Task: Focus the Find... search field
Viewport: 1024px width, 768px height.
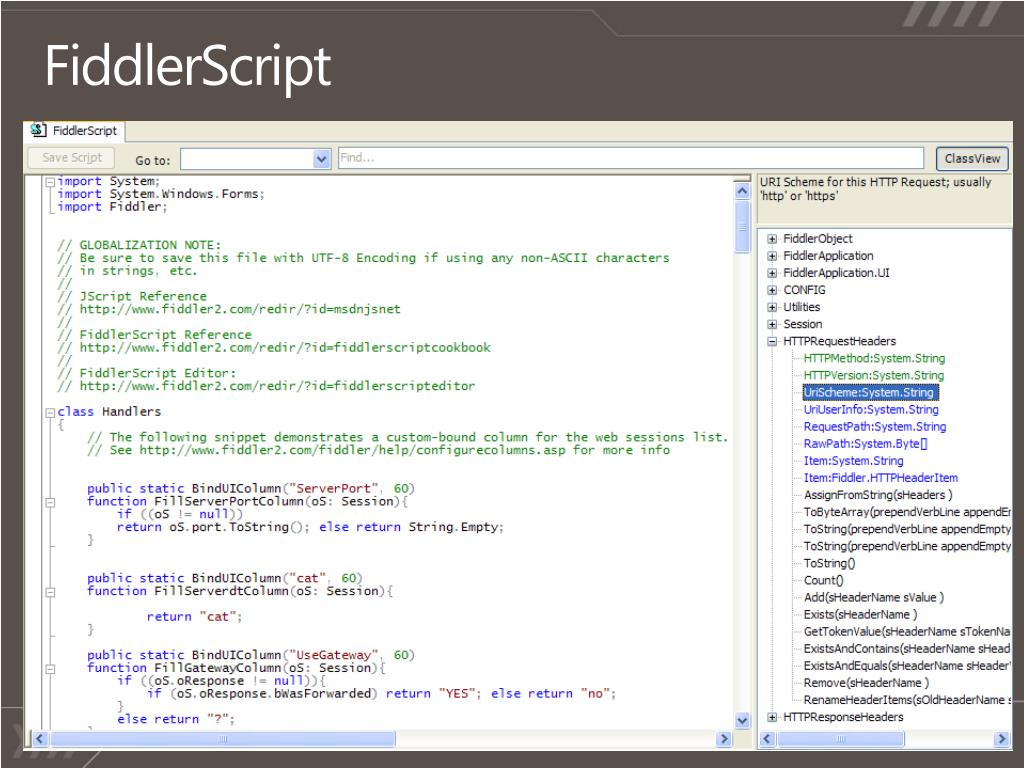Action: 631,158
